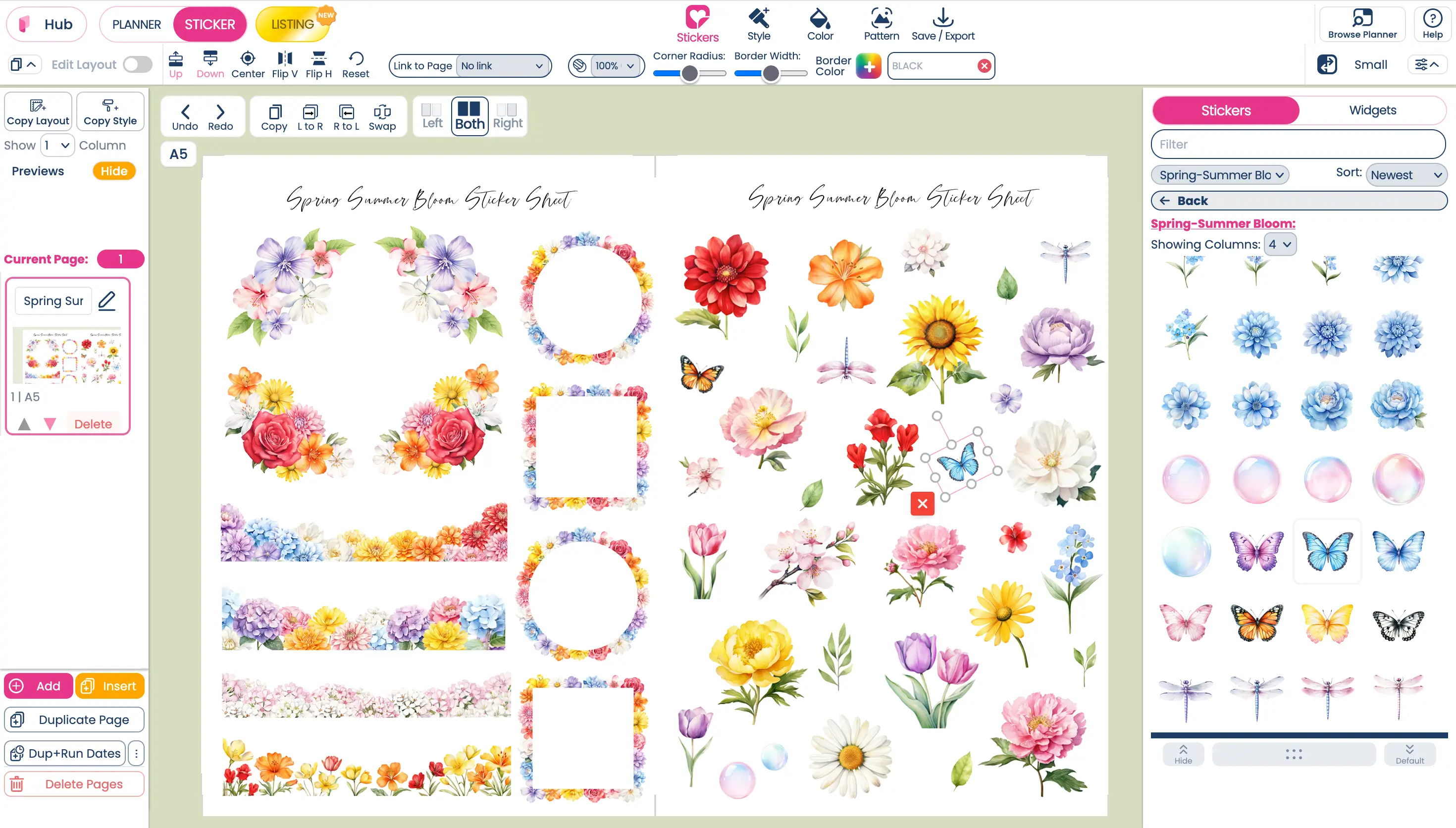Toggle the Edit Layout switch

pyautogui.click(x=138, y=65)
